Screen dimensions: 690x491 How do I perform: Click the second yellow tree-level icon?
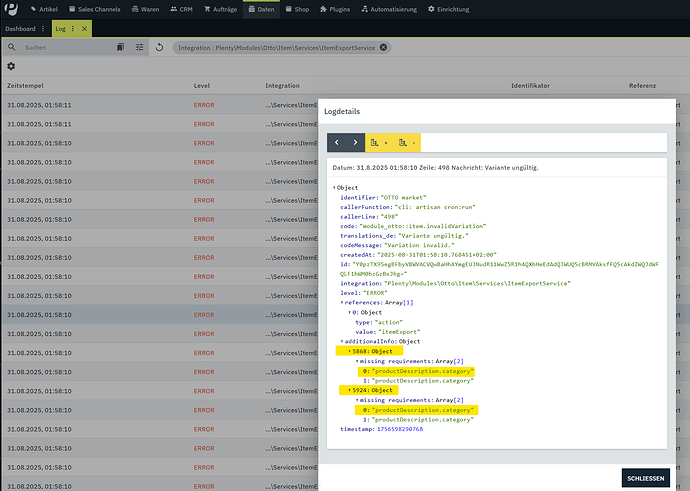pyautogui.click(x=404, y=143)
